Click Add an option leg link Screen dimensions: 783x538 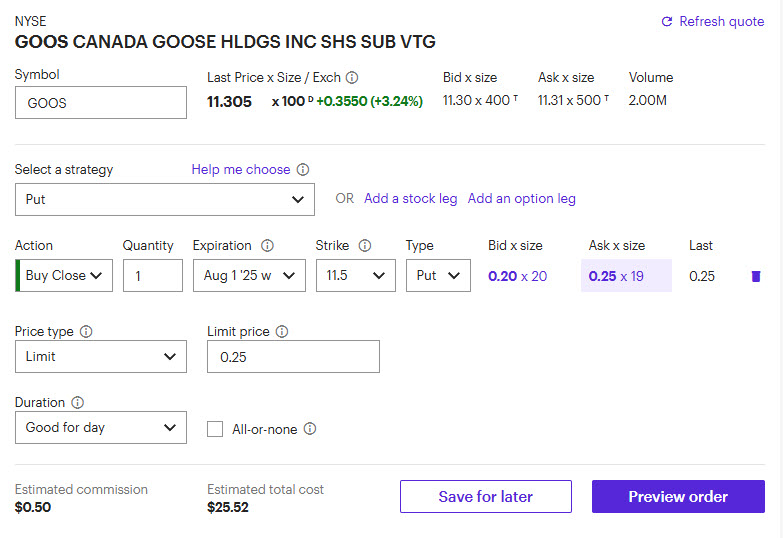point(521,198)
